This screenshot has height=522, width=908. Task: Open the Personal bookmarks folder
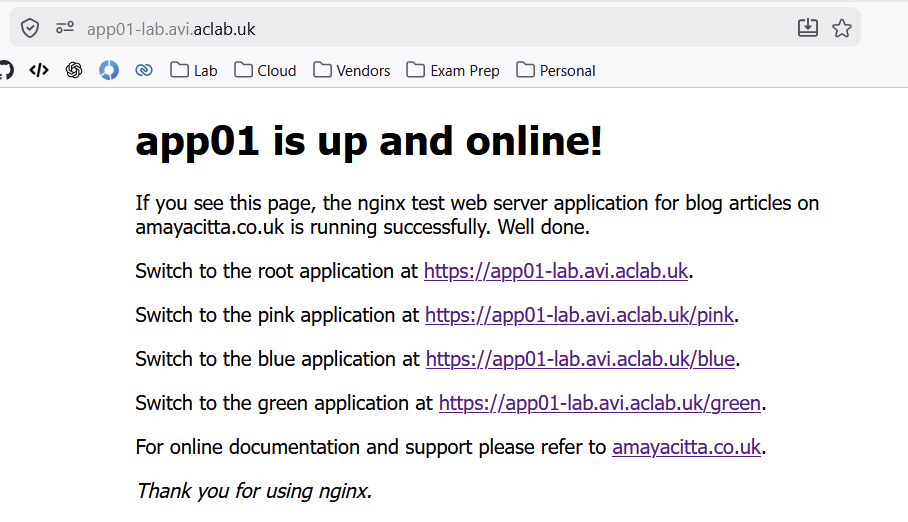tap(556, 70)
